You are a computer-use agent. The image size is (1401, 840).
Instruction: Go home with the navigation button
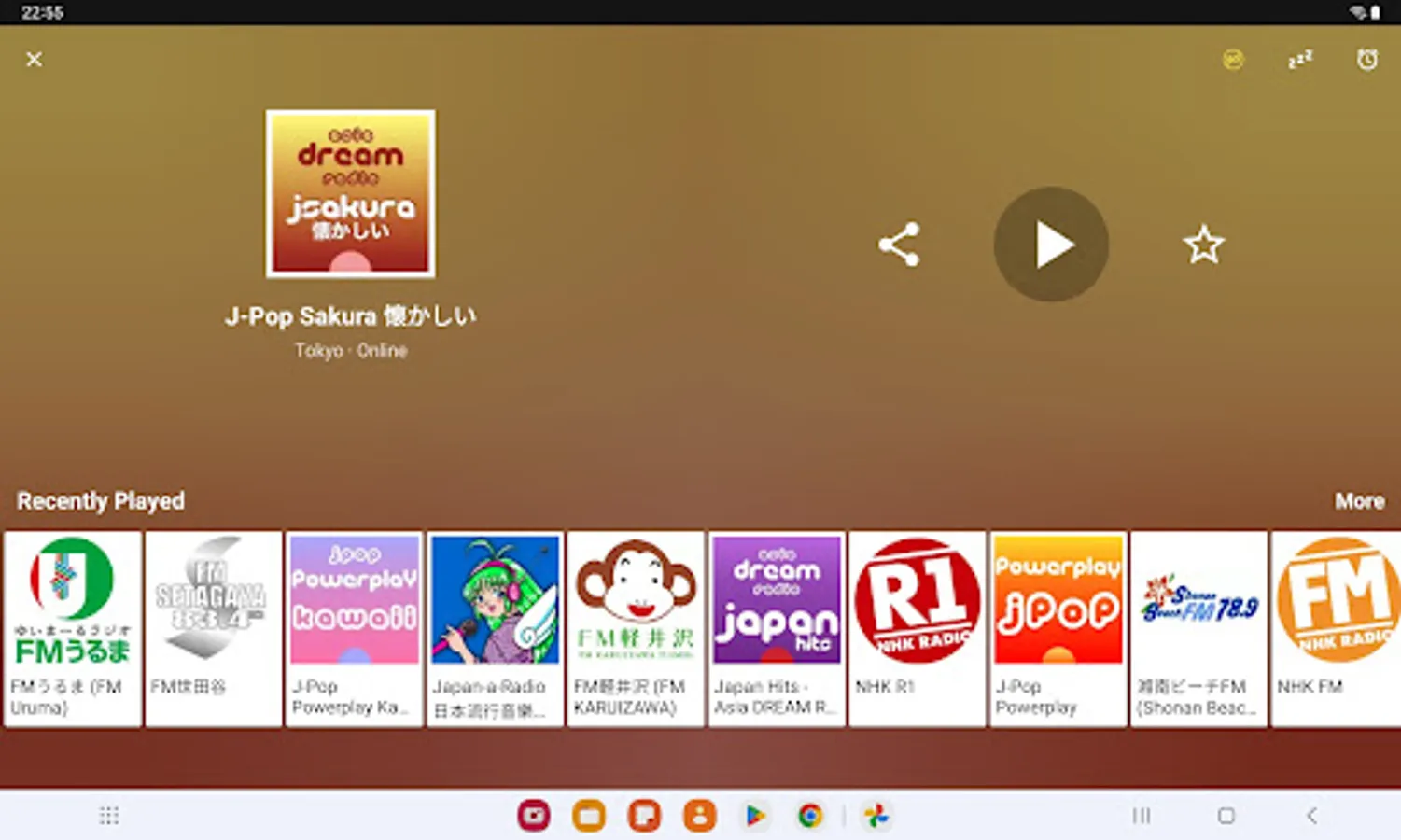point(1226,816)
